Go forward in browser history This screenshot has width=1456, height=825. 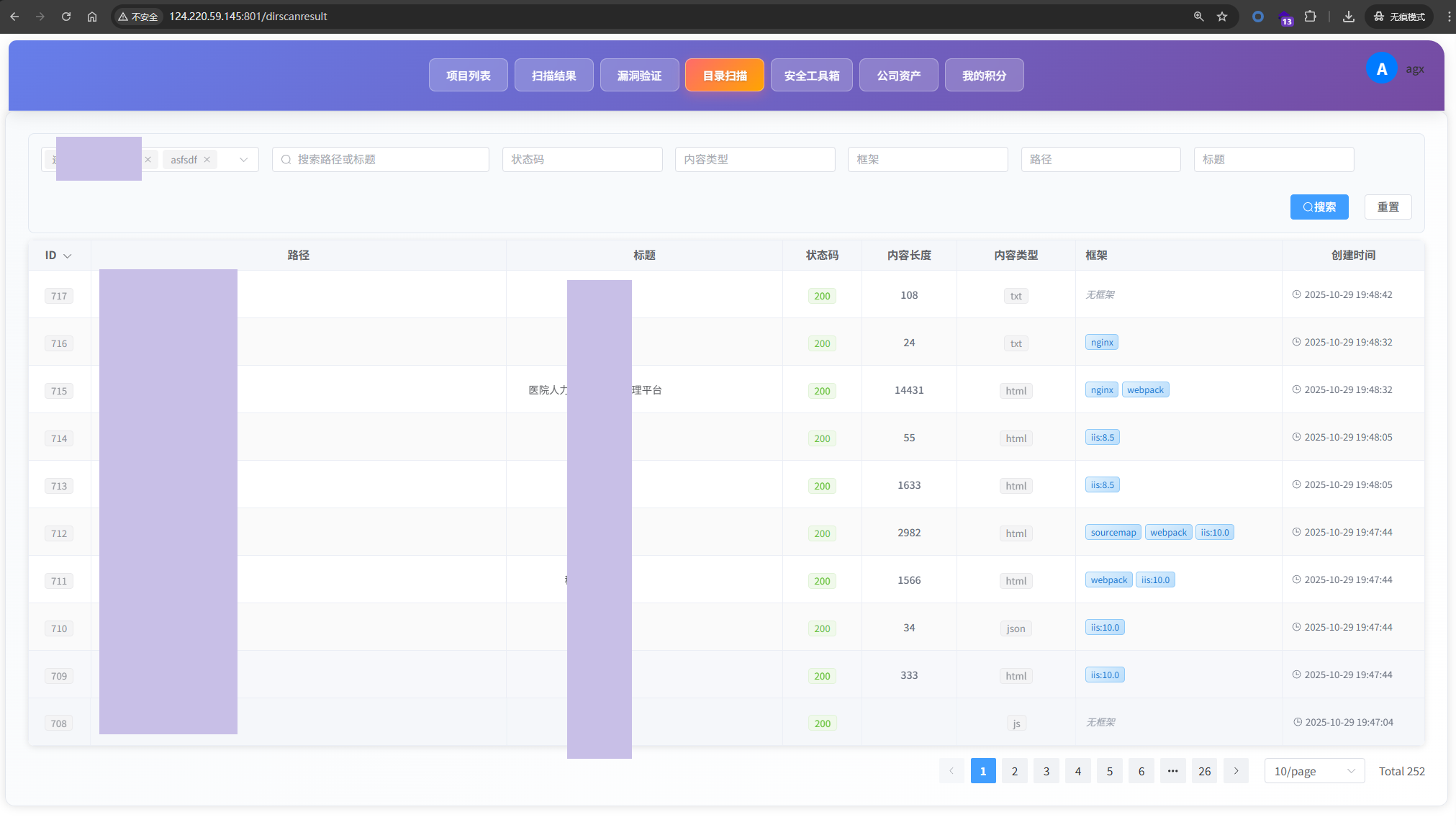[40, 17]
